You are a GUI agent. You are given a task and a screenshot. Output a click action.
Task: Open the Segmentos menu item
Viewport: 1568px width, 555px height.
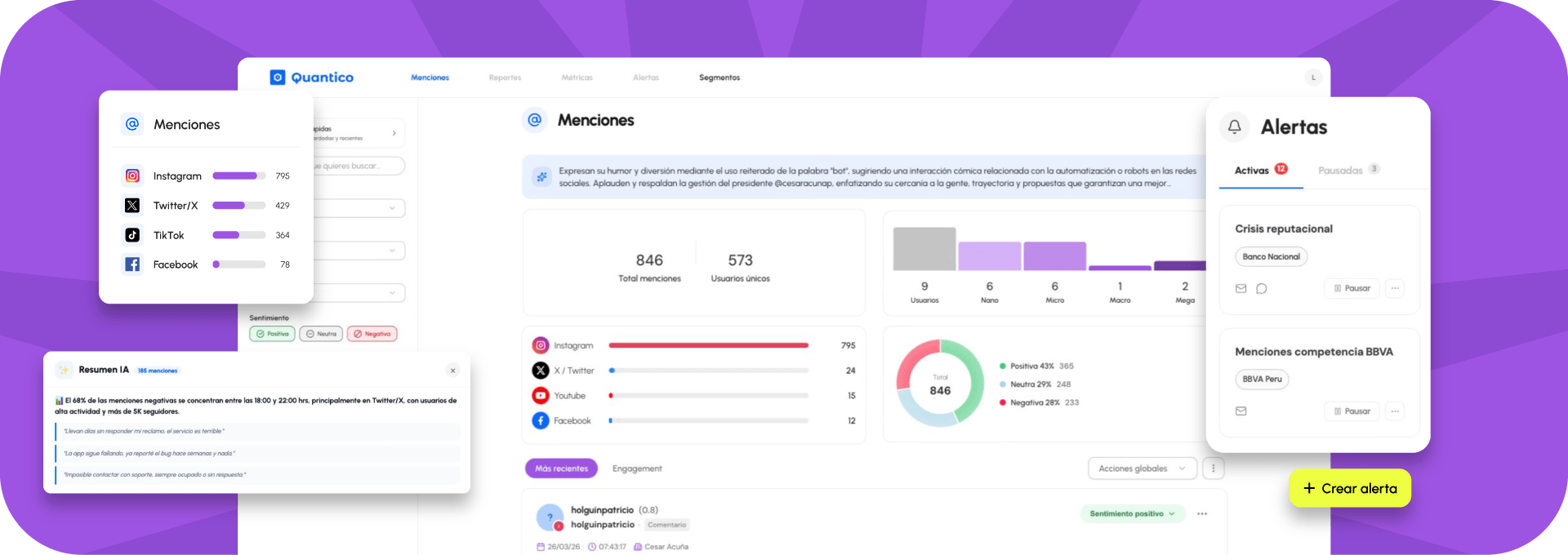719,78
